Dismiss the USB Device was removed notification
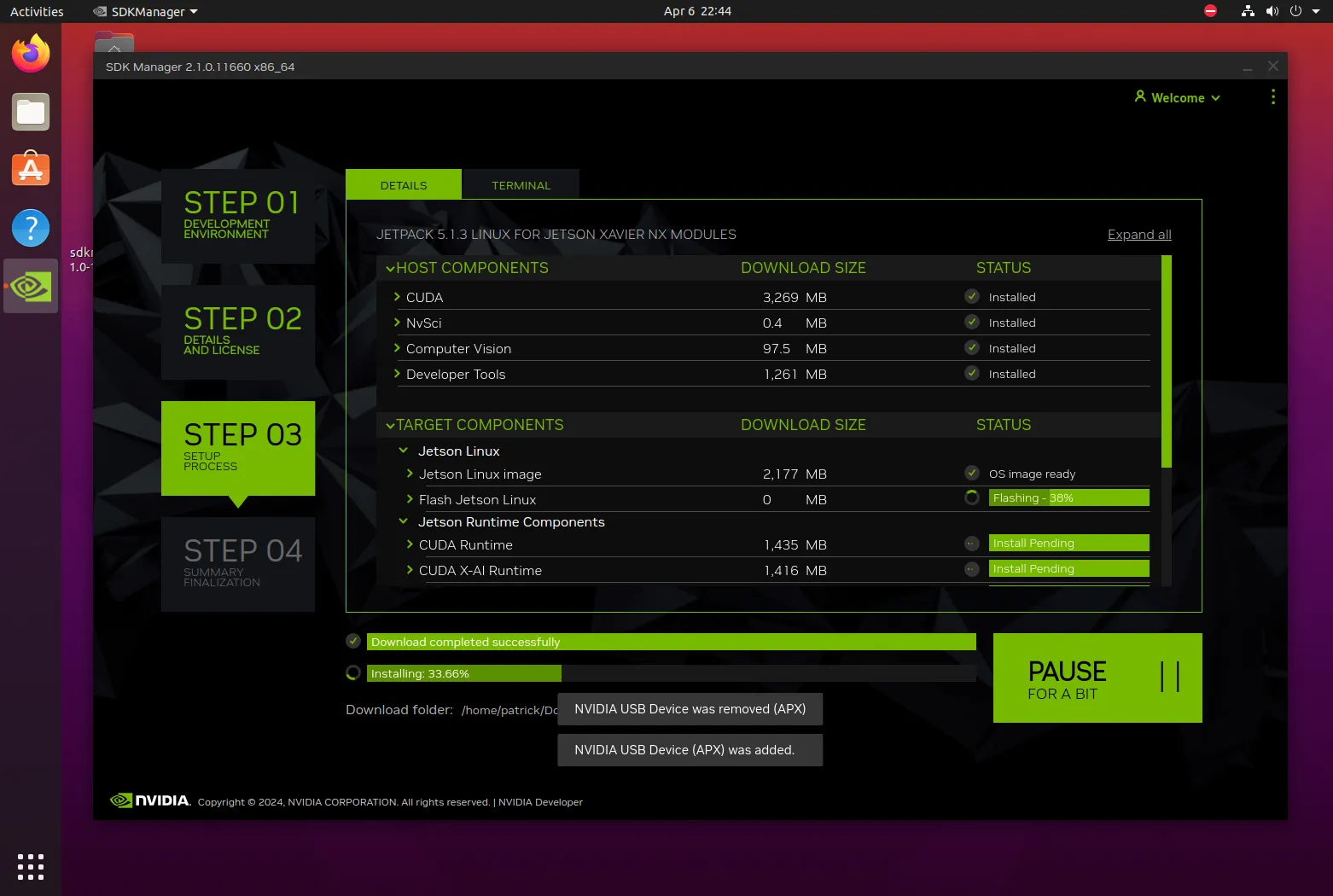Image resolution: width=1333 pixels, height=896 pixels. (690, 708)
